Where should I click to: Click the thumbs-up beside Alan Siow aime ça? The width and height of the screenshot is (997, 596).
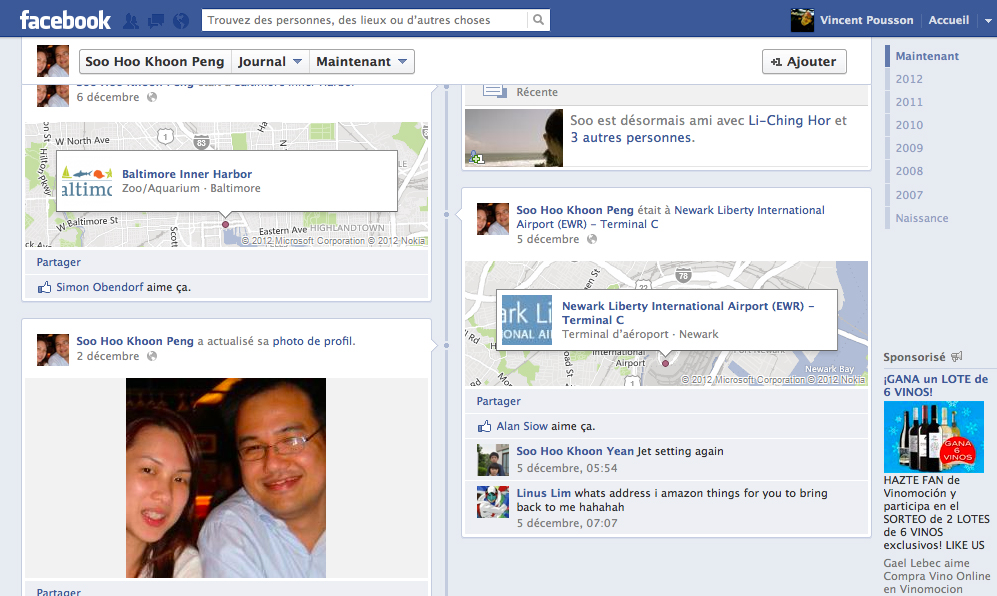[x=487, y=425]
